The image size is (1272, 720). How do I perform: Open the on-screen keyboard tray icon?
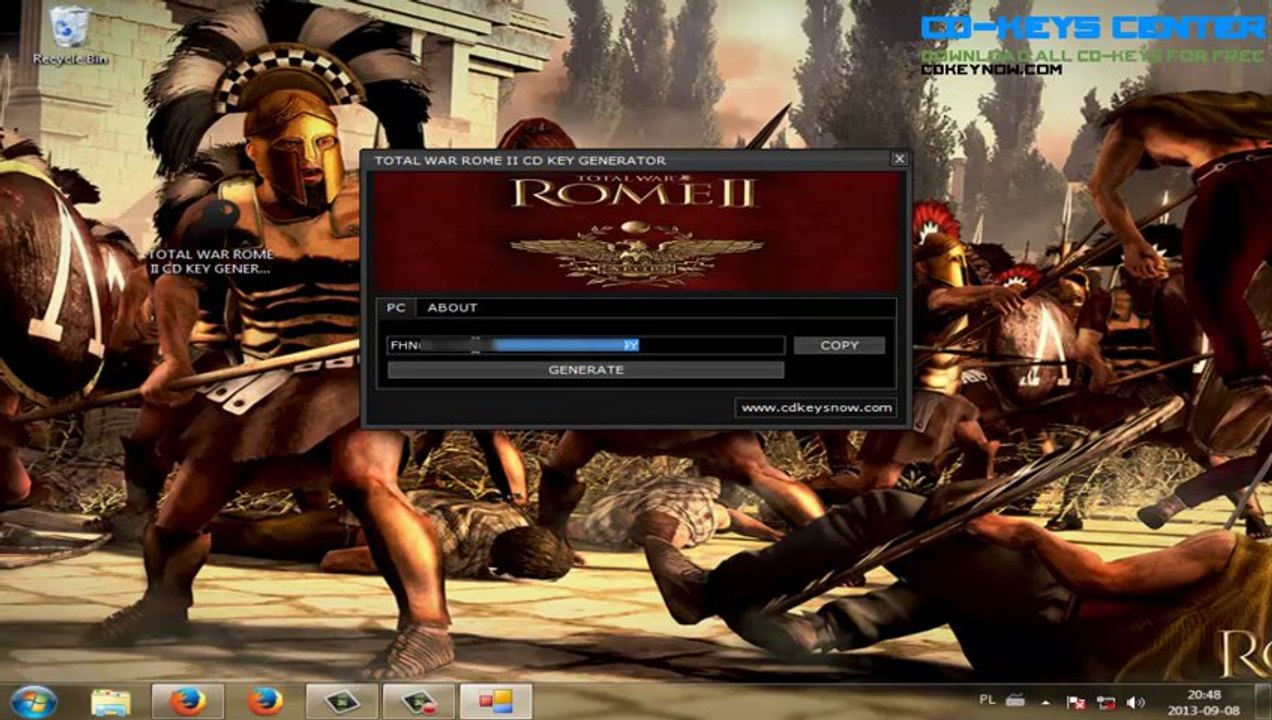(1015, 702)
